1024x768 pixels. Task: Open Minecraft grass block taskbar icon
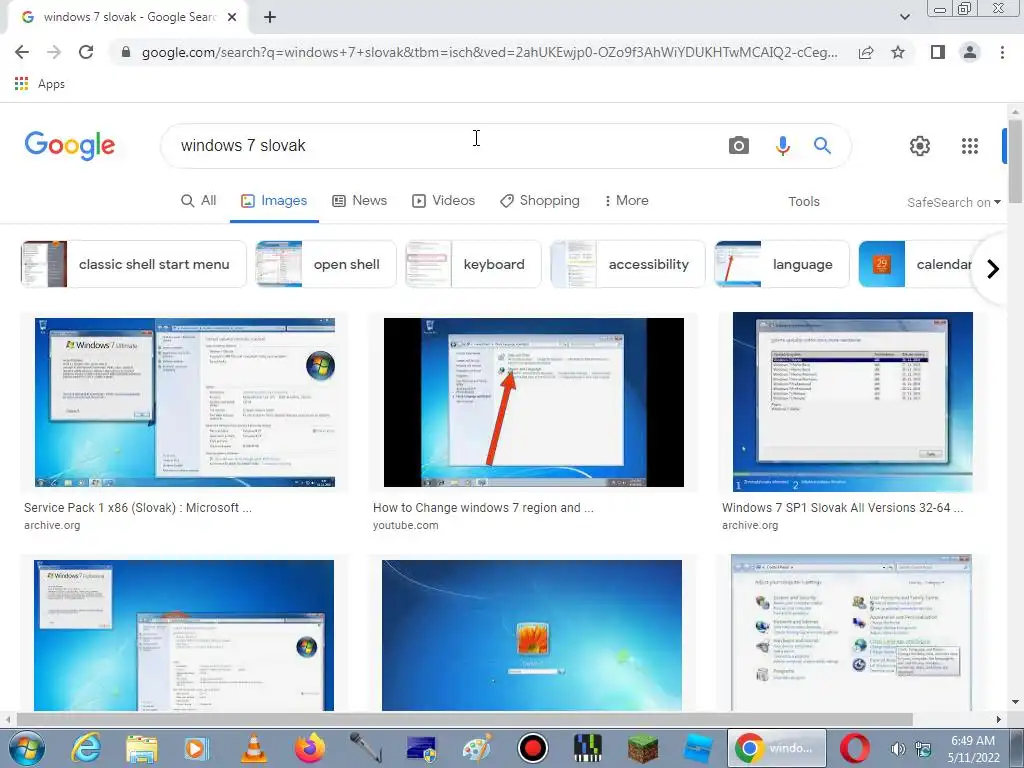point(644,748)
